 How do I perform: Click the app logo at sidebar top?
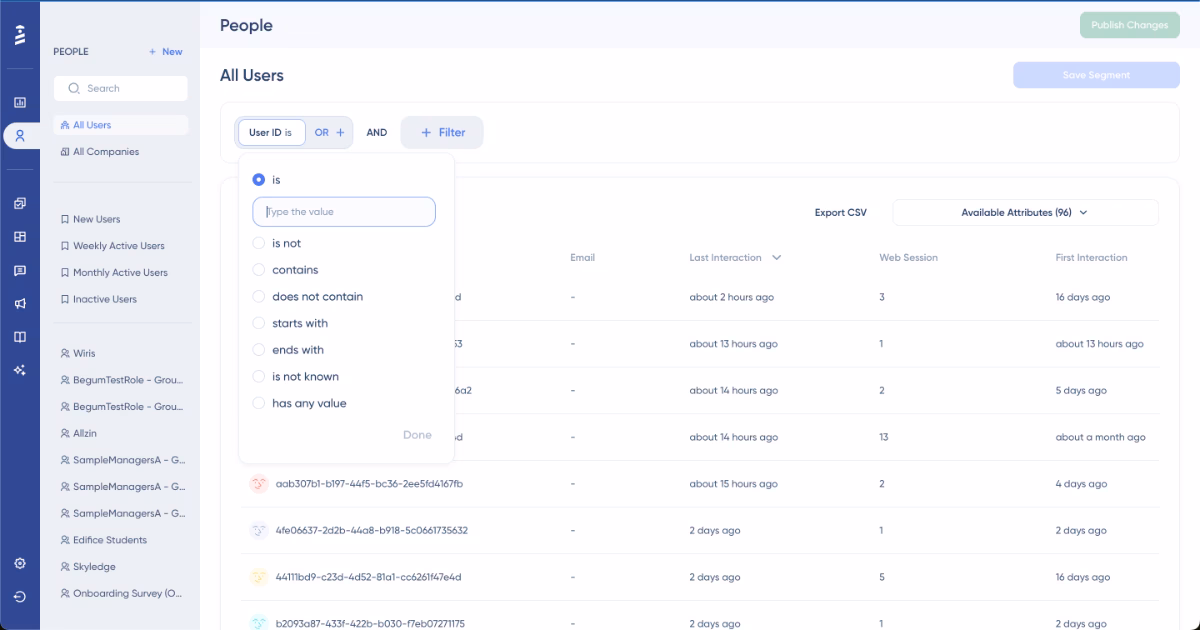[19, 36]
